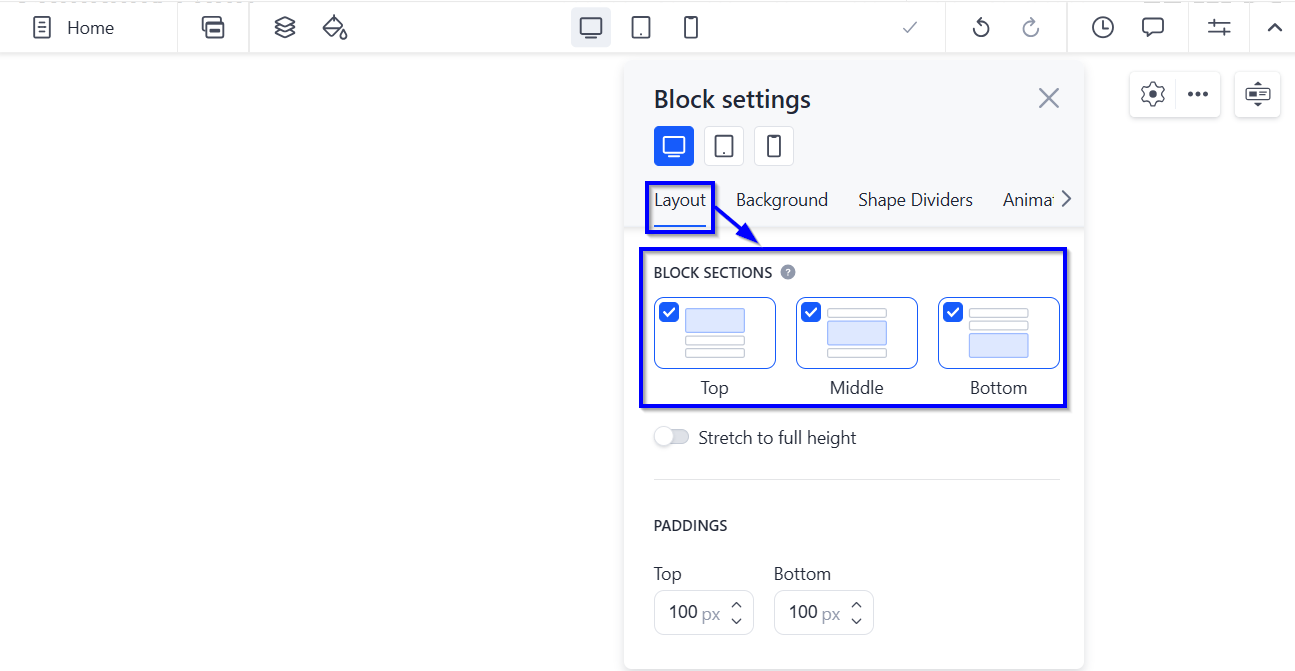Select desktop device in Block settings

click(674, 146)
